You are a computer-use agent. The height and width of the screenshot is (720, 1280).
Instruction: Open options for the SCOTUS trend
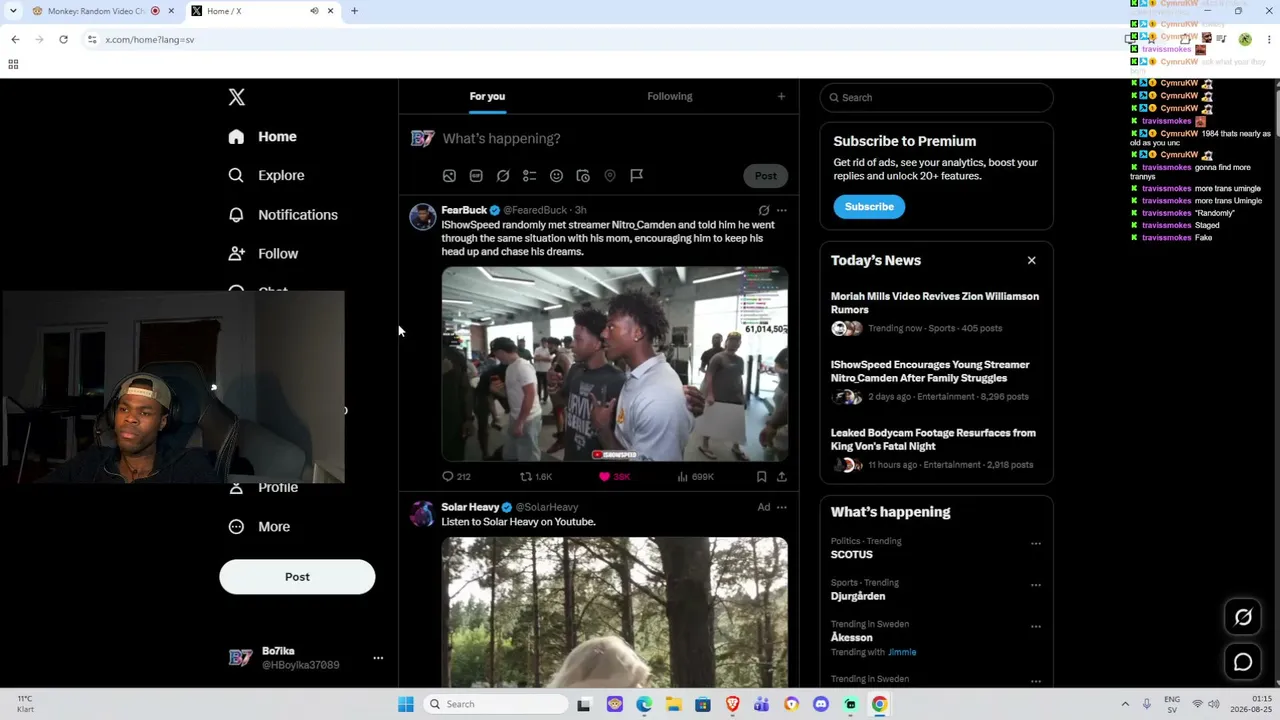click(1036, 544)
